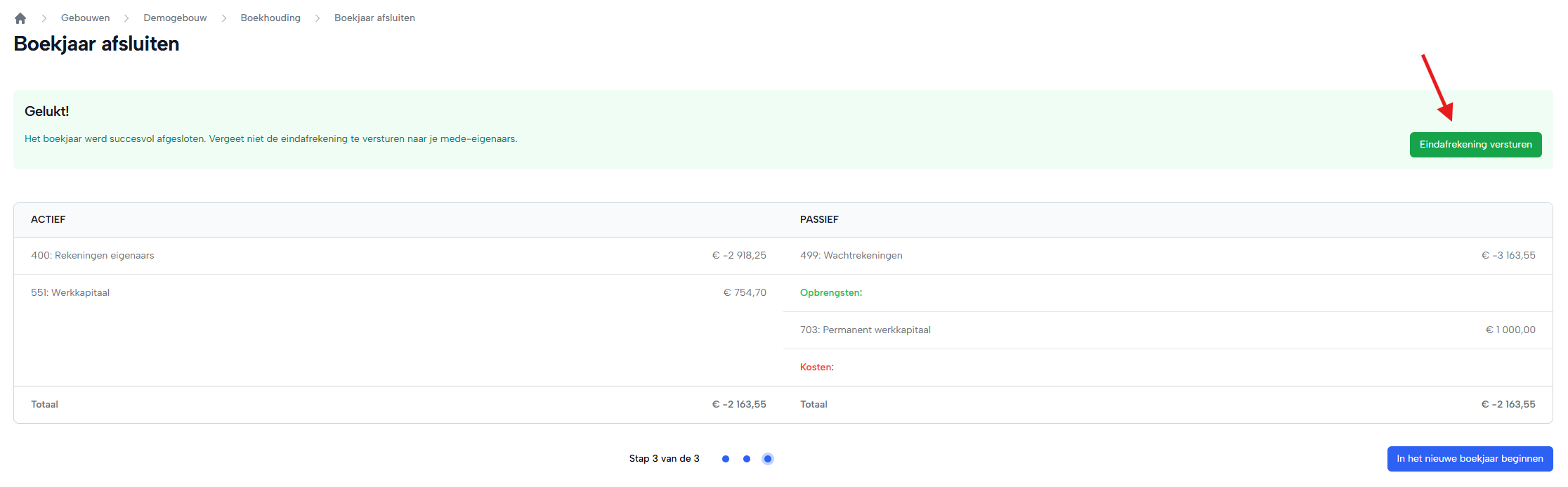This screenshot has width=1568, height=487.
Task: Jump to second step dot
Action: [x=747, y=459]
